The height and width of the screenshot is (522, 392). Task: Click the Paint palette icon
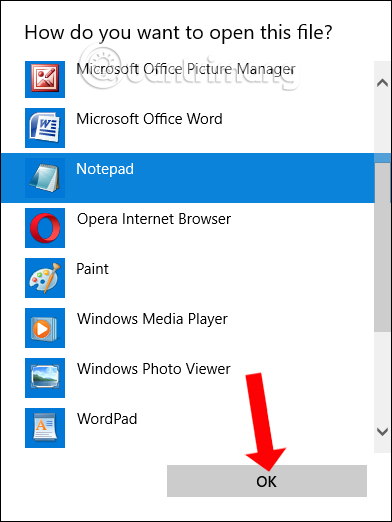click(45, 278)
